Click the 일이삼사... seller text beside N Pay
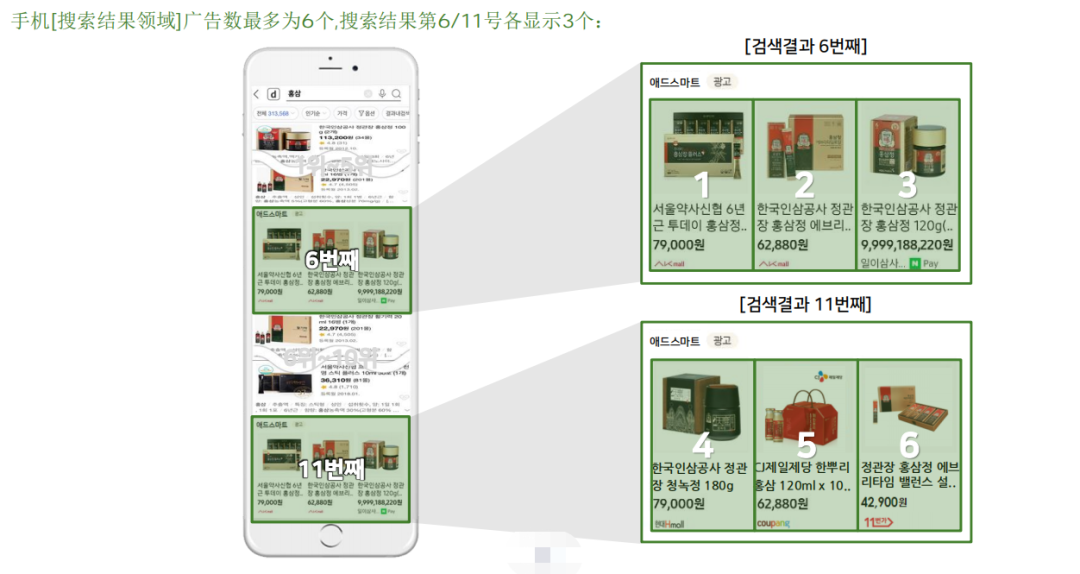Viewport: 1080px width, 574px height. click(x=882, y=263)
